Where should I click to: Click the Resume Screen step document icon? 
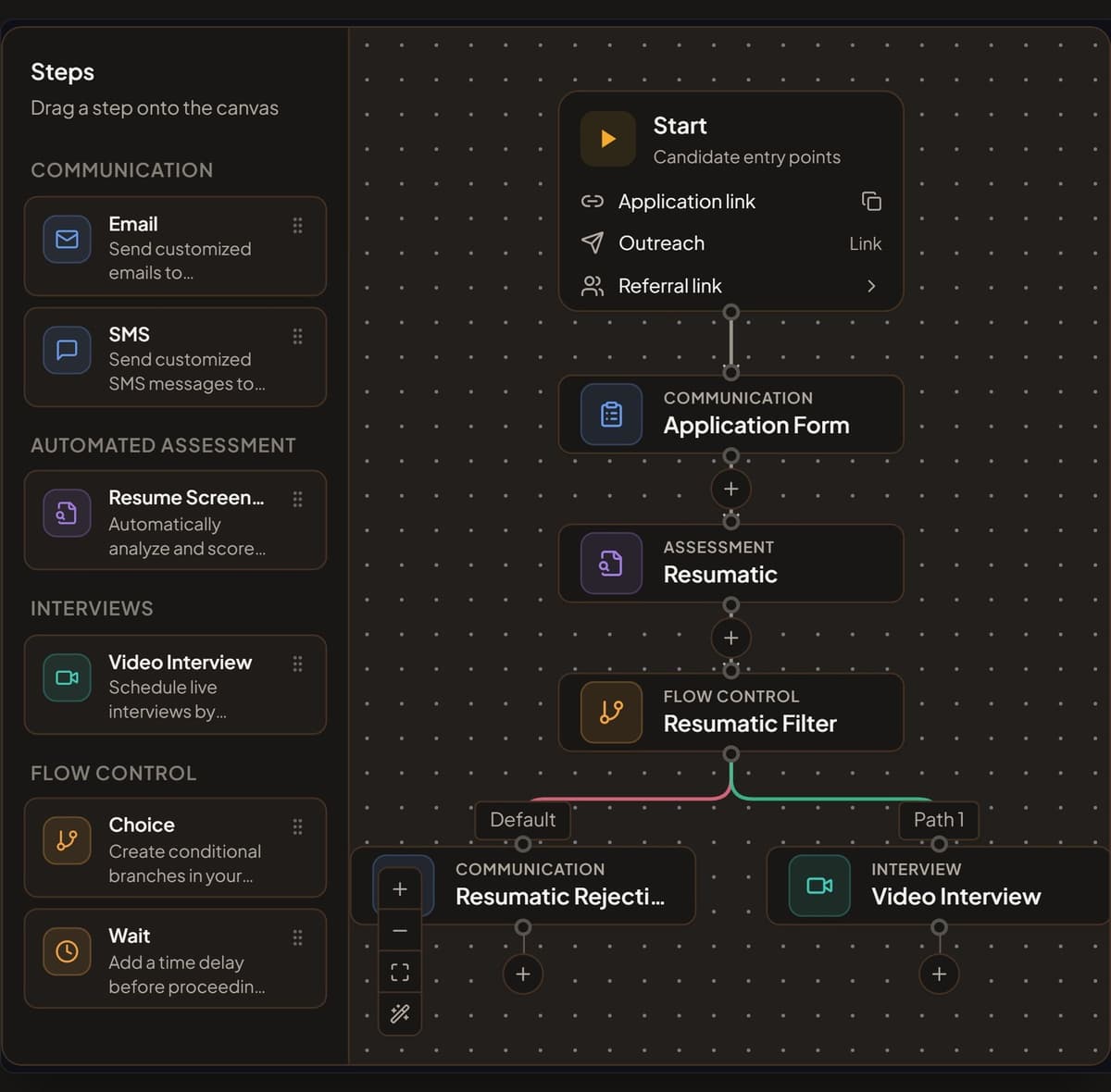tap(67, 513)
